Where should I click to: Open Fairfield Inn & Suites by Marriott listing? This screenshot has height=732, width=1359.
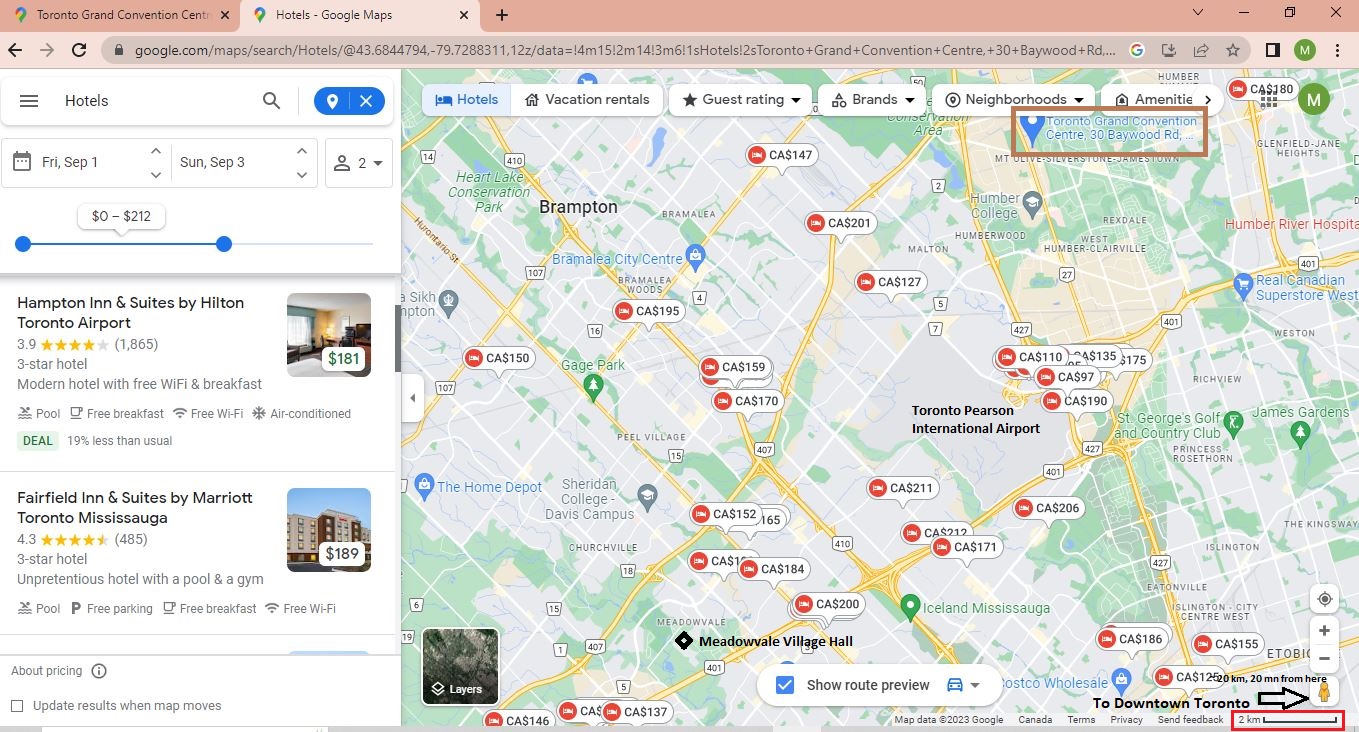(x=135, y=507)
